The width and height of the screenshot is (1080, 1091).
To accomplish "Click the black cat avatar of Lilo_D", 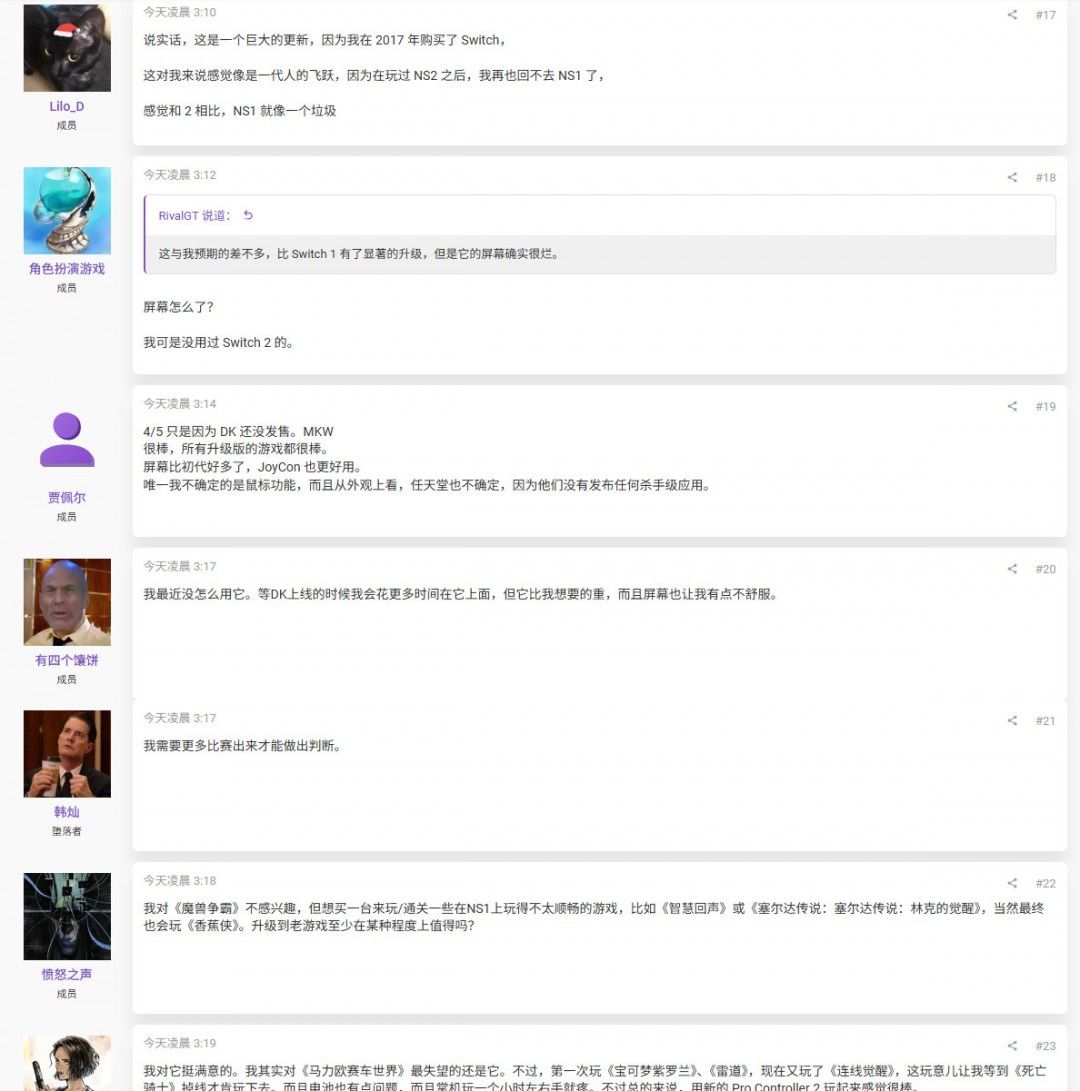I will pos(67,48).
